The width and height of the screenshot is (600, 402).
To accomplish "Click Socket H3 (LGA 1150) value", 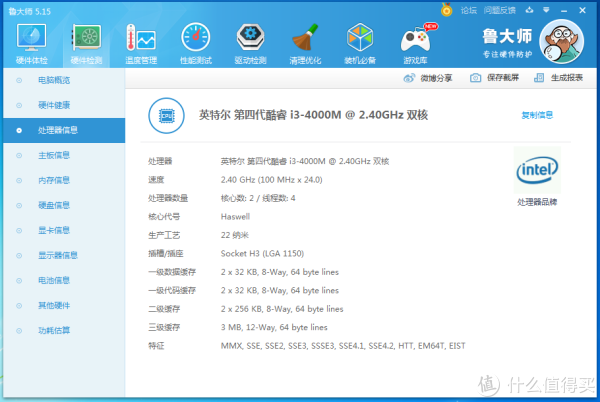I will (262, 254).
